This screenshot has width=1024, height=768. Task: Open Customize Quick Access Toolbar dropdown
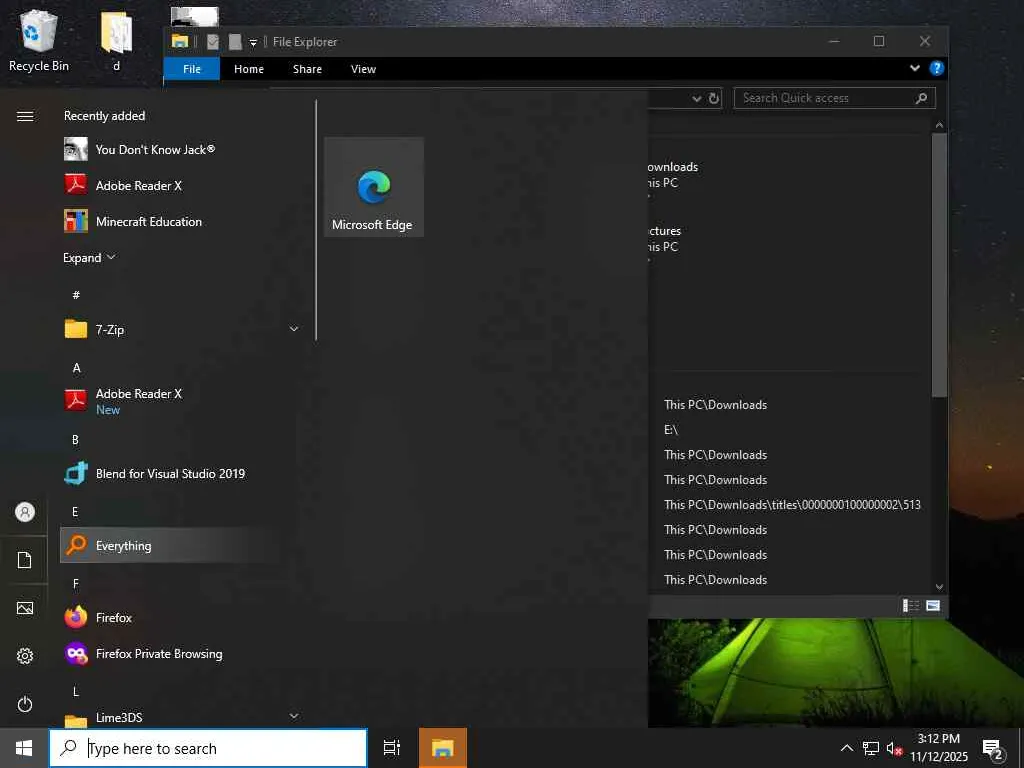253,42
